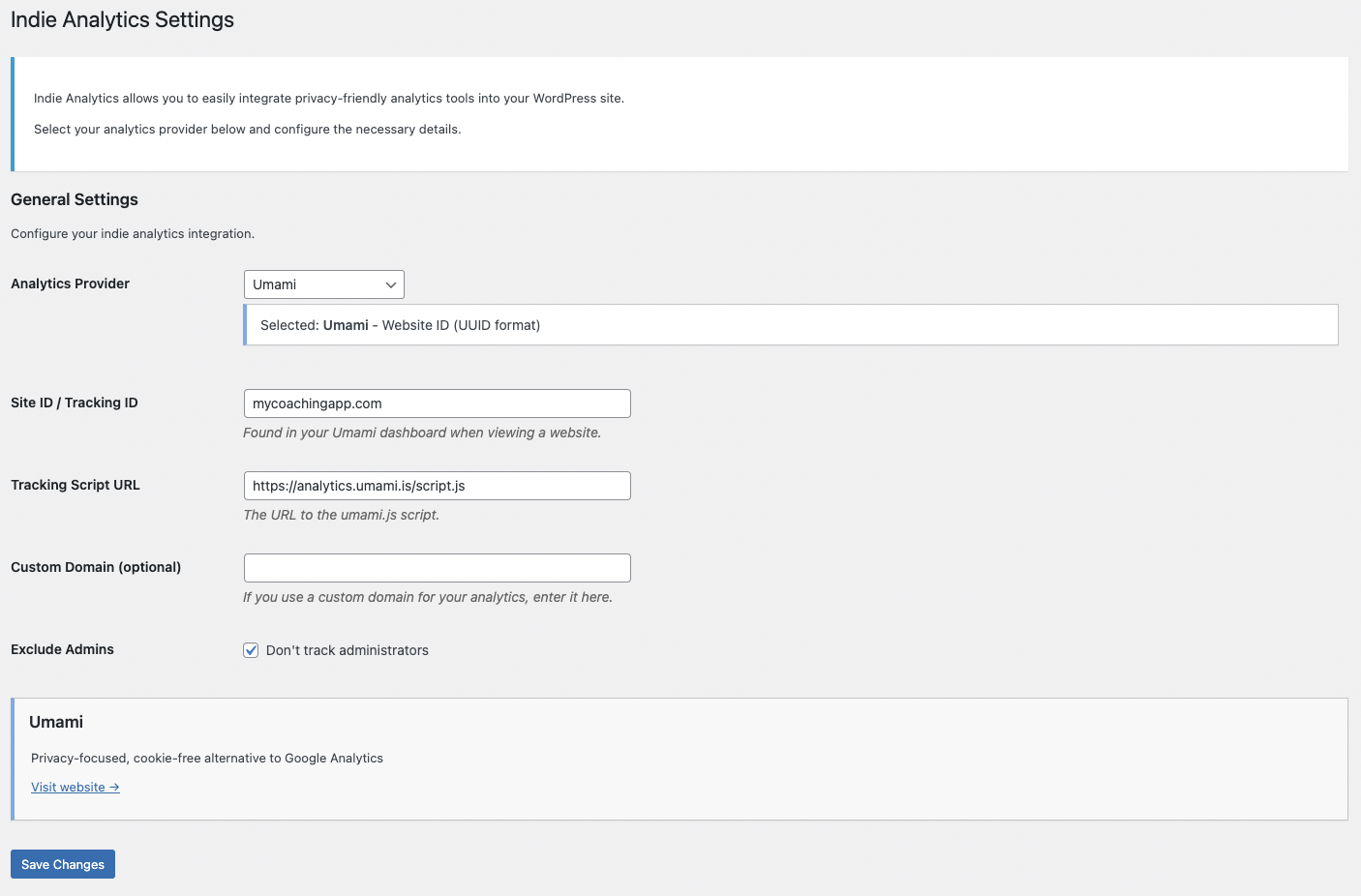The width and height of the screenshot is (1361, 896).
Task: Click the Exclude Admins label
Action: tap(62, 649)
